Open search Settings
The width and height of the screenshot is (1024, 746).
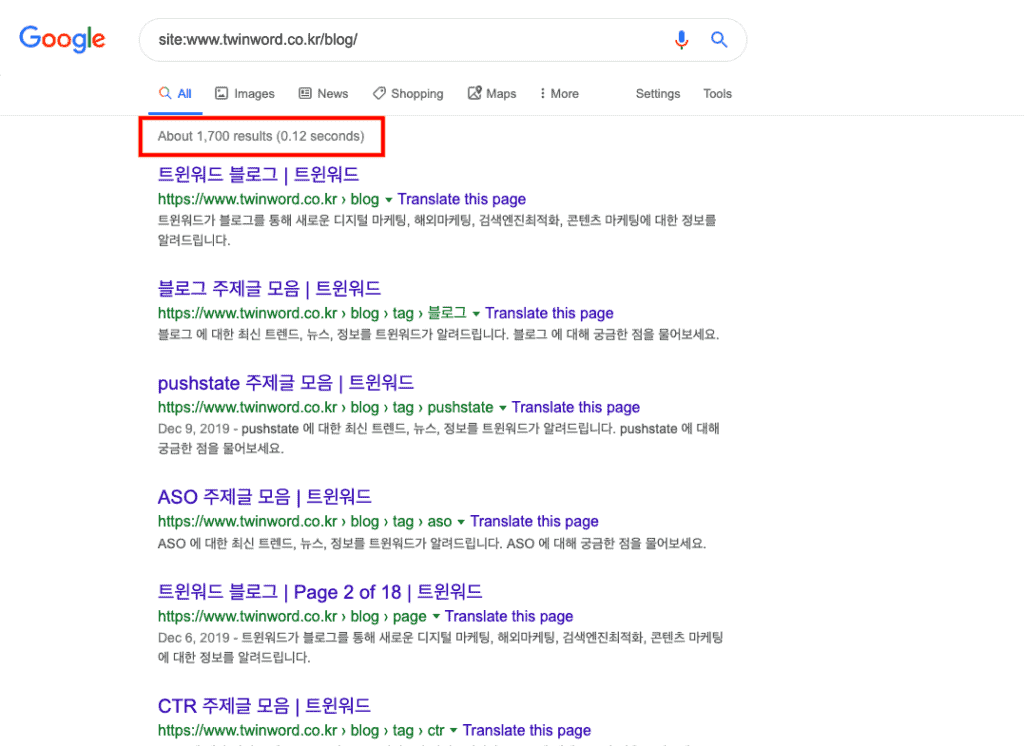(658, 93)
